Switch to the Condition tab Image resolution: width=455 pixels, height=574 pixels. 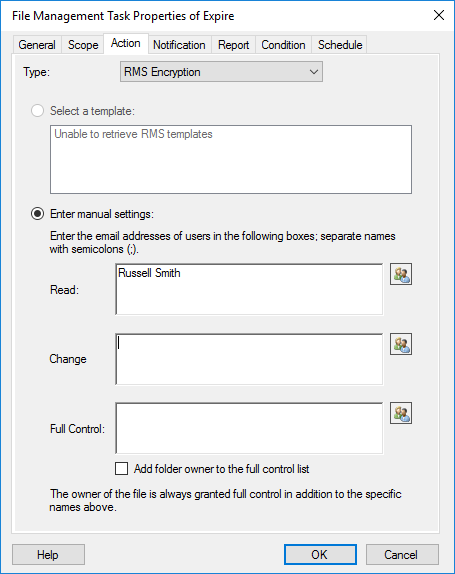coord(283,45)
